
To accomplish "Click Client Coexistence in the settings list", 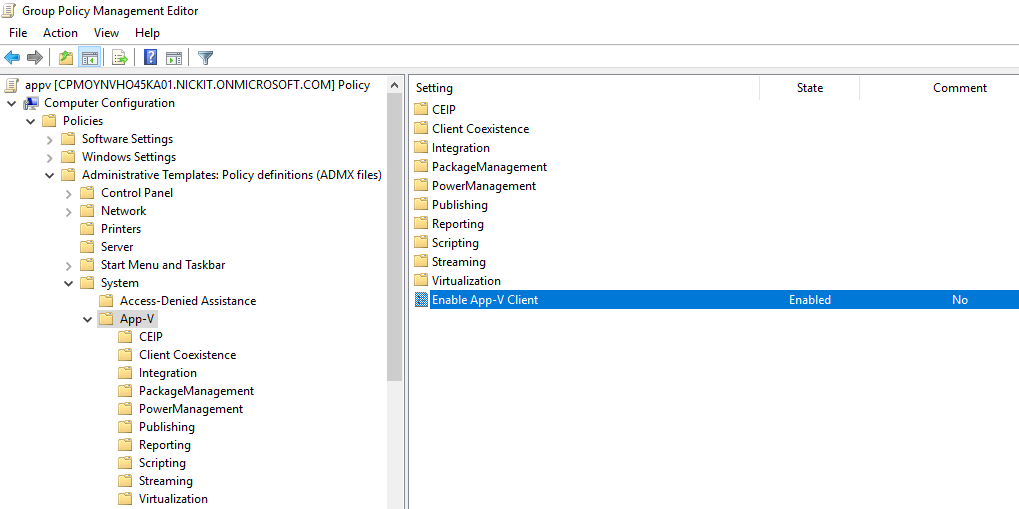I will coord(480,129).
